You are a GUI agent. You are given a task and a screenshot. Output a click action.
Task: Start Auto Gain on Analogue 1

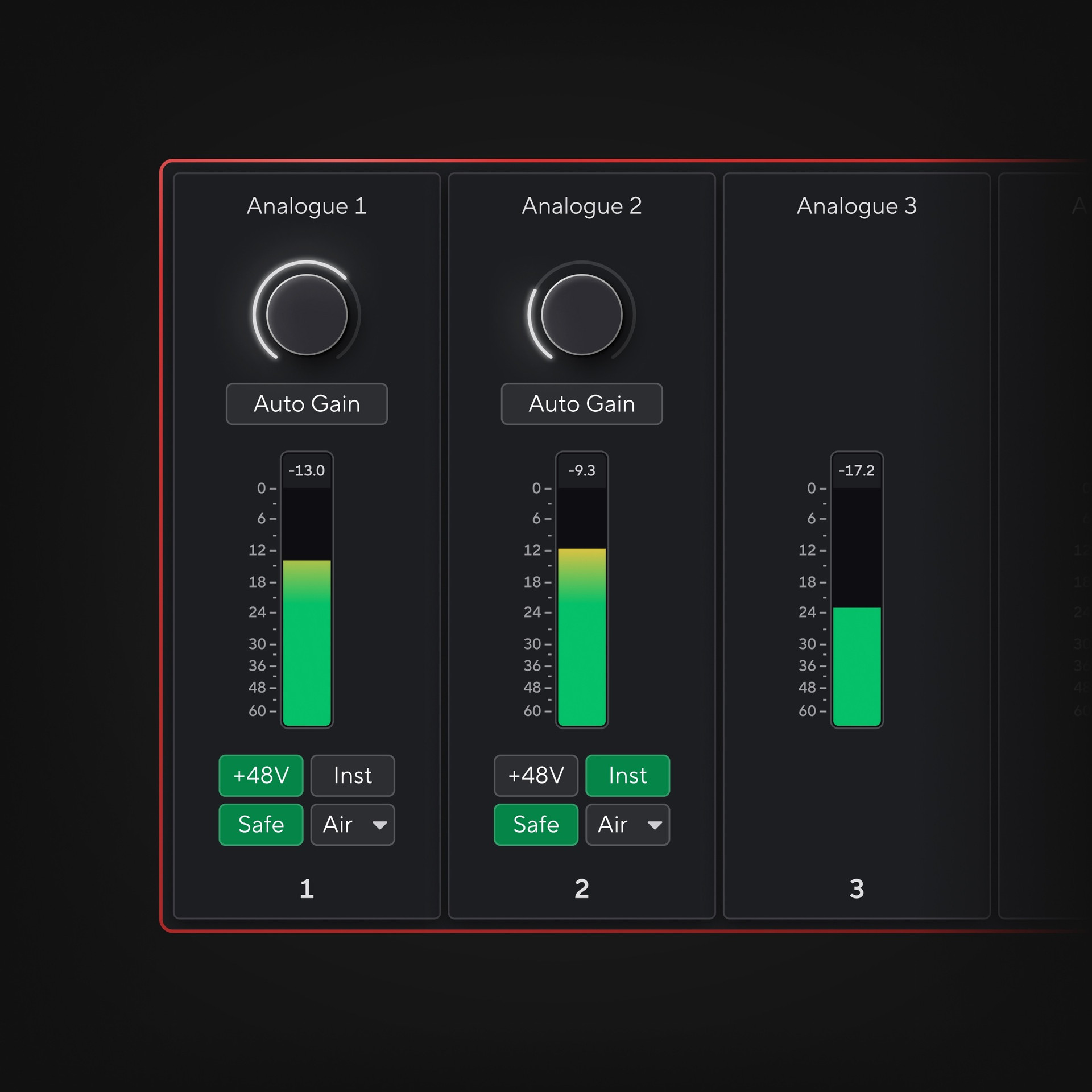[306, 404]
